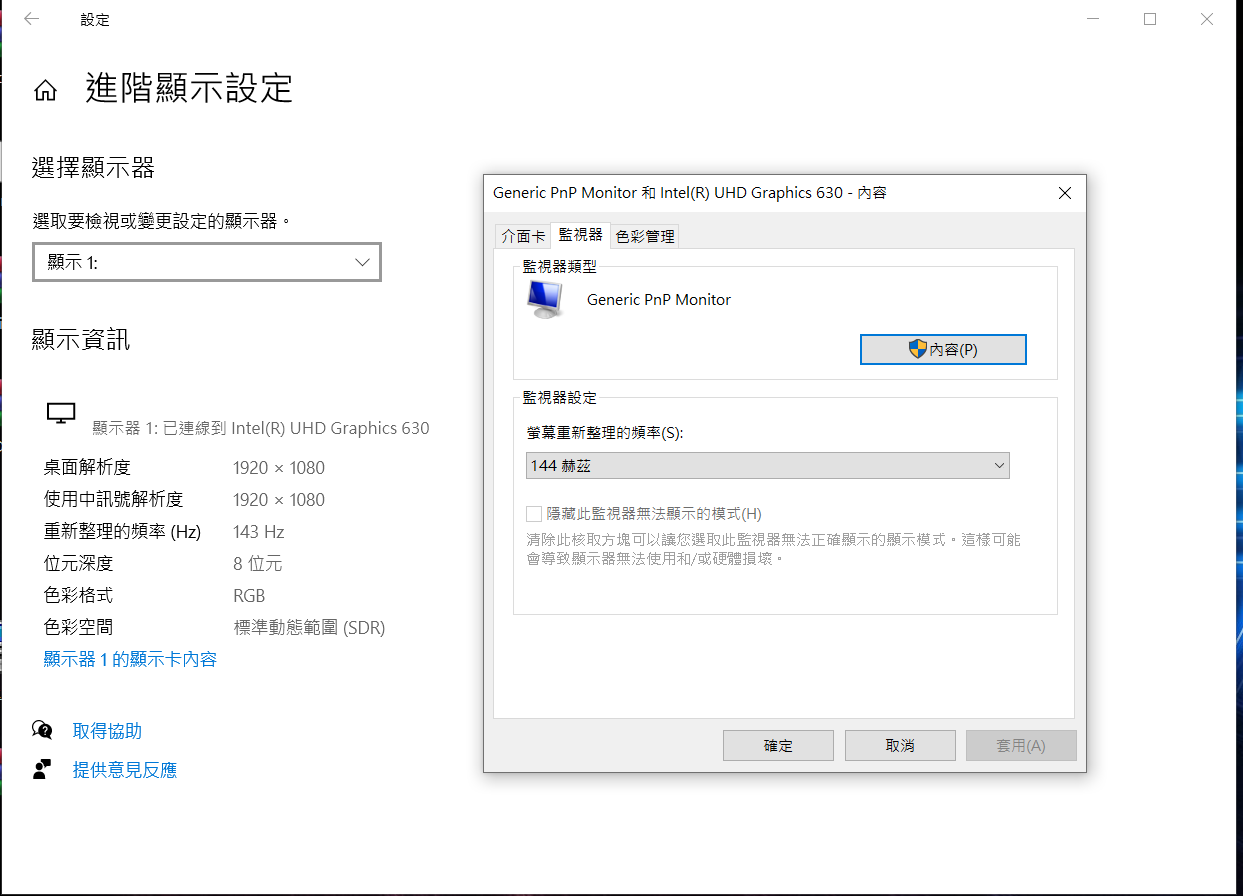Click the monitor icon beside 顯示器 1
The image size is (1243, 896).
(x=61, y=412)
